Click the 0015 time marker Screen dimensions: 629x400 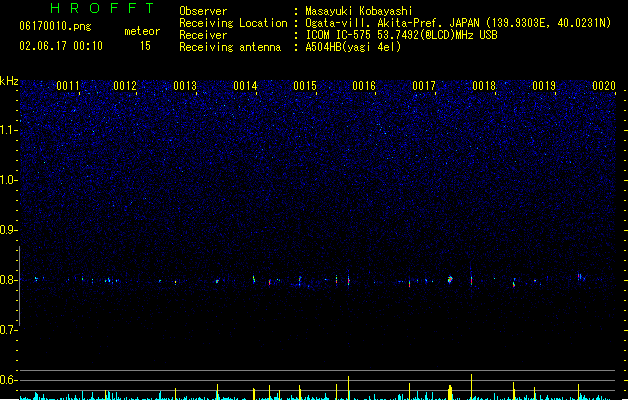[305, 86]
